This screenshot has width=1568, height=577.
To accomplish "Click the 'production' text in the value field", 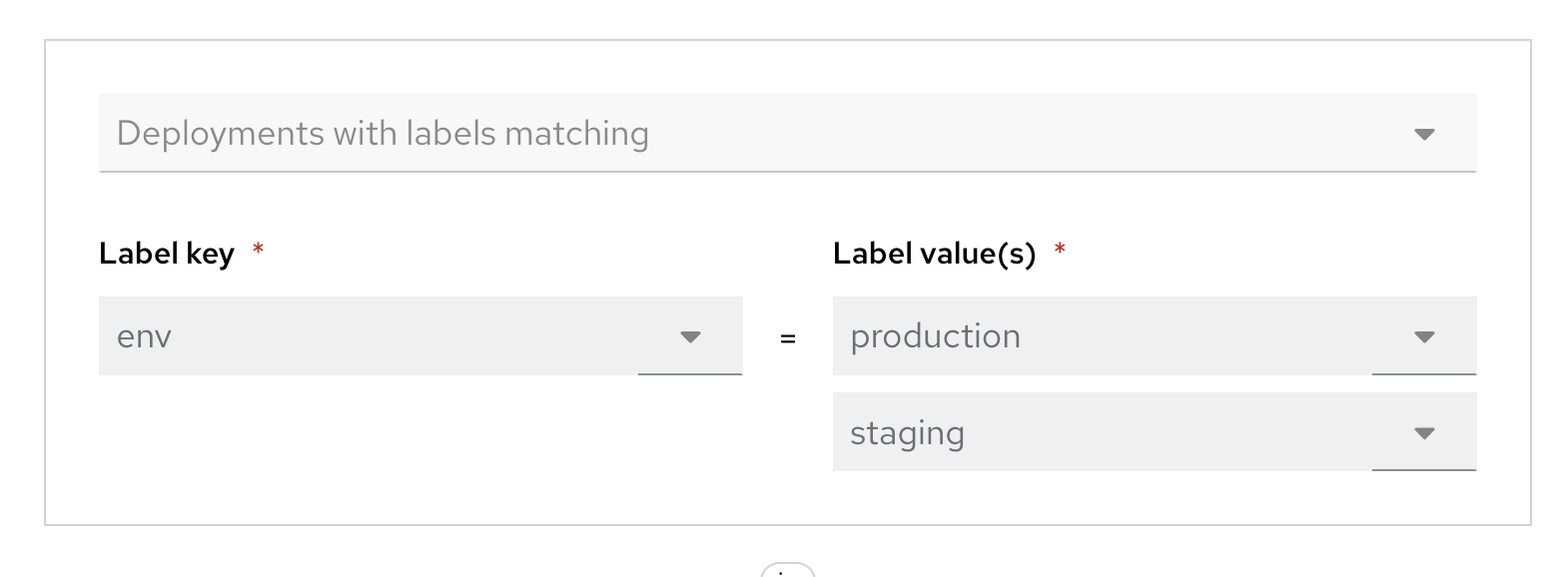I will 935,337.
